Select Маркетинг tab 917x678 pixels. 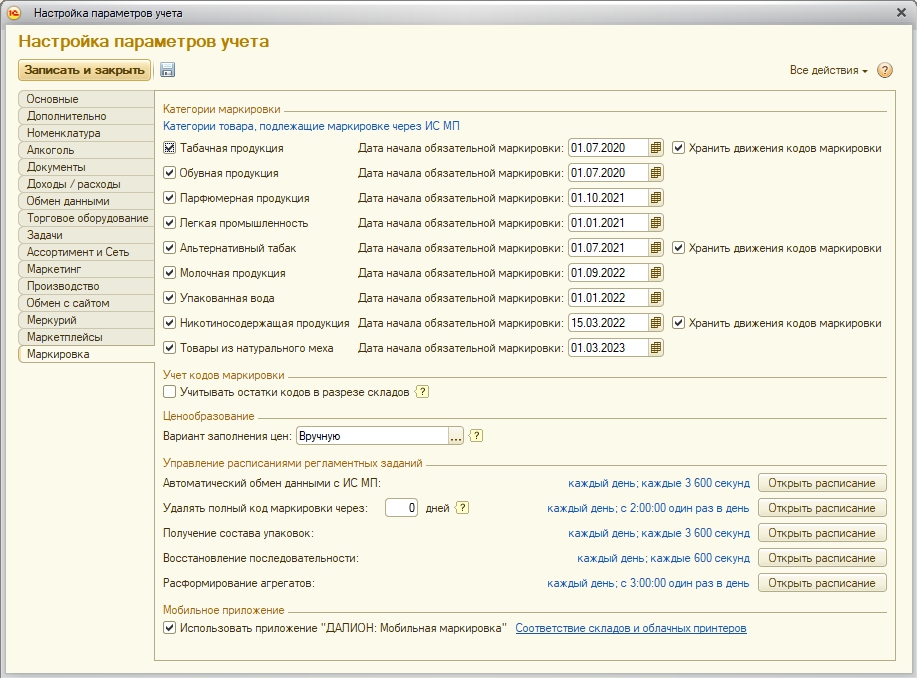(86, 269)
